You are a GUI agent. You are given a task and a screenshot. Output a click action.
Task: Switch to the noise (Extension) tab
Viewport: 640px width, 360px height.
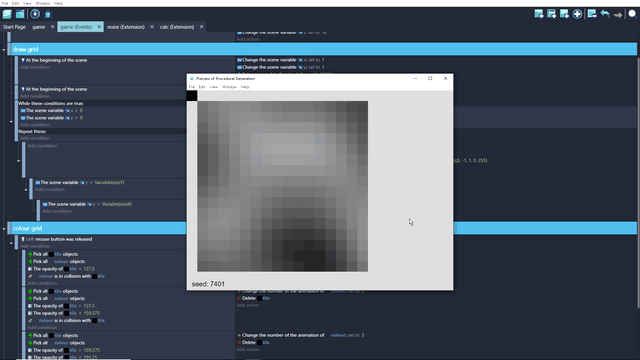click(126, 27)
